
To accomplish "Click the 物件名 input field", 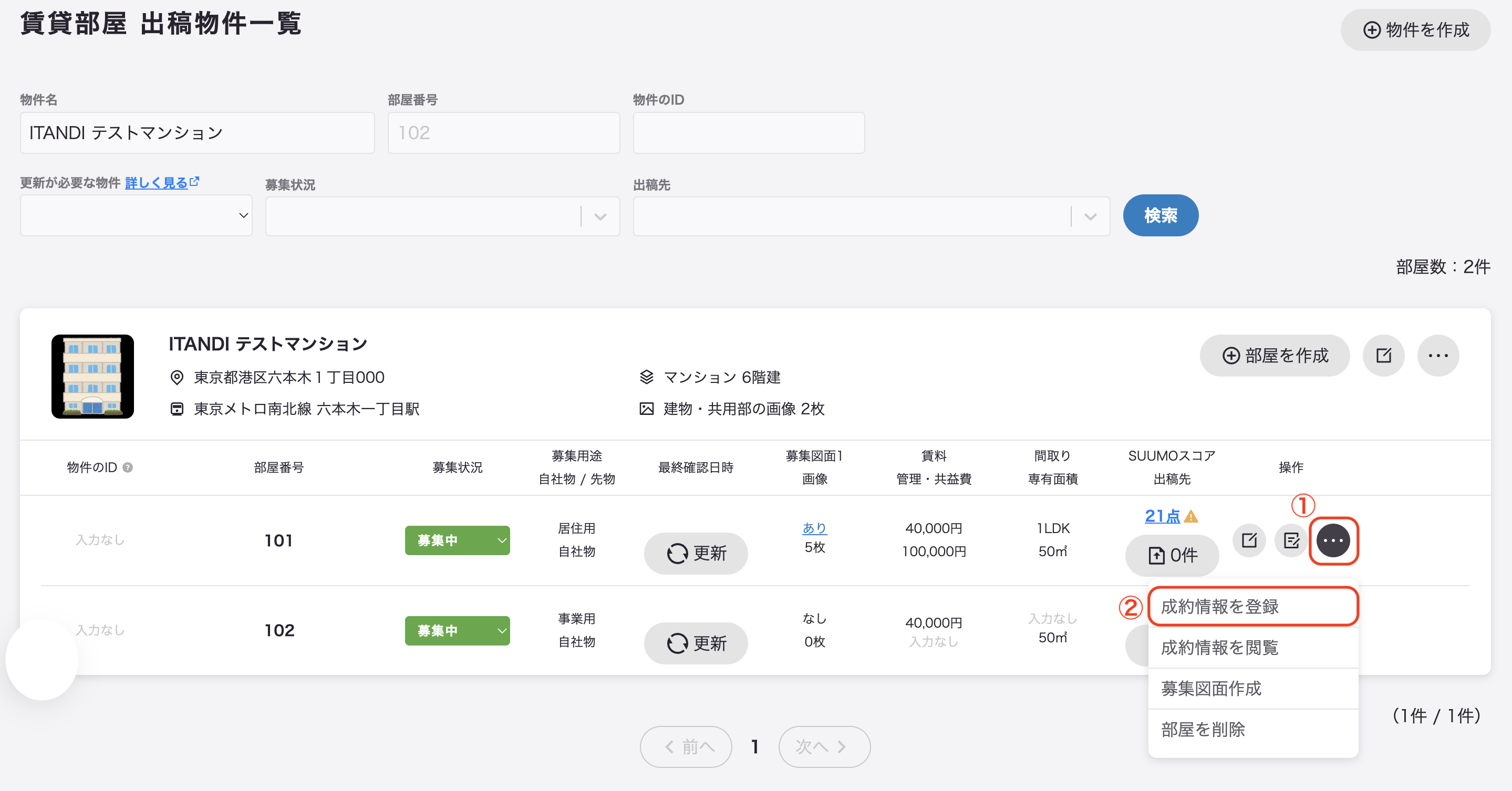I will point(197,133).
